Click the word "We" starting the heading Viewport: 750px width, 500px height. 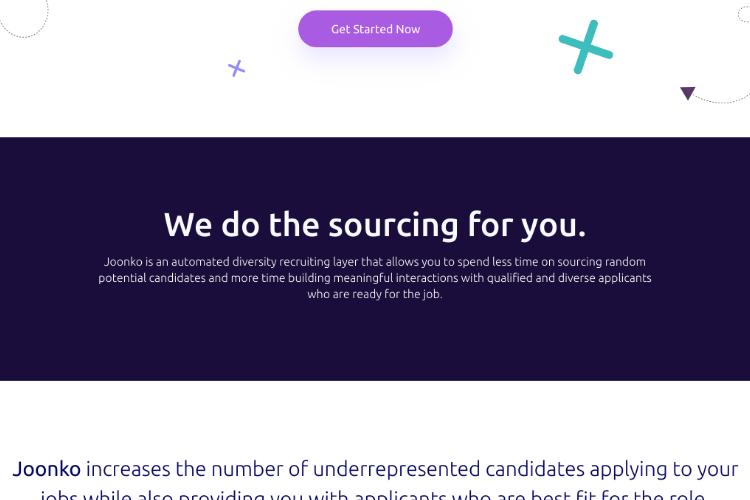click(x=188, y=224)
